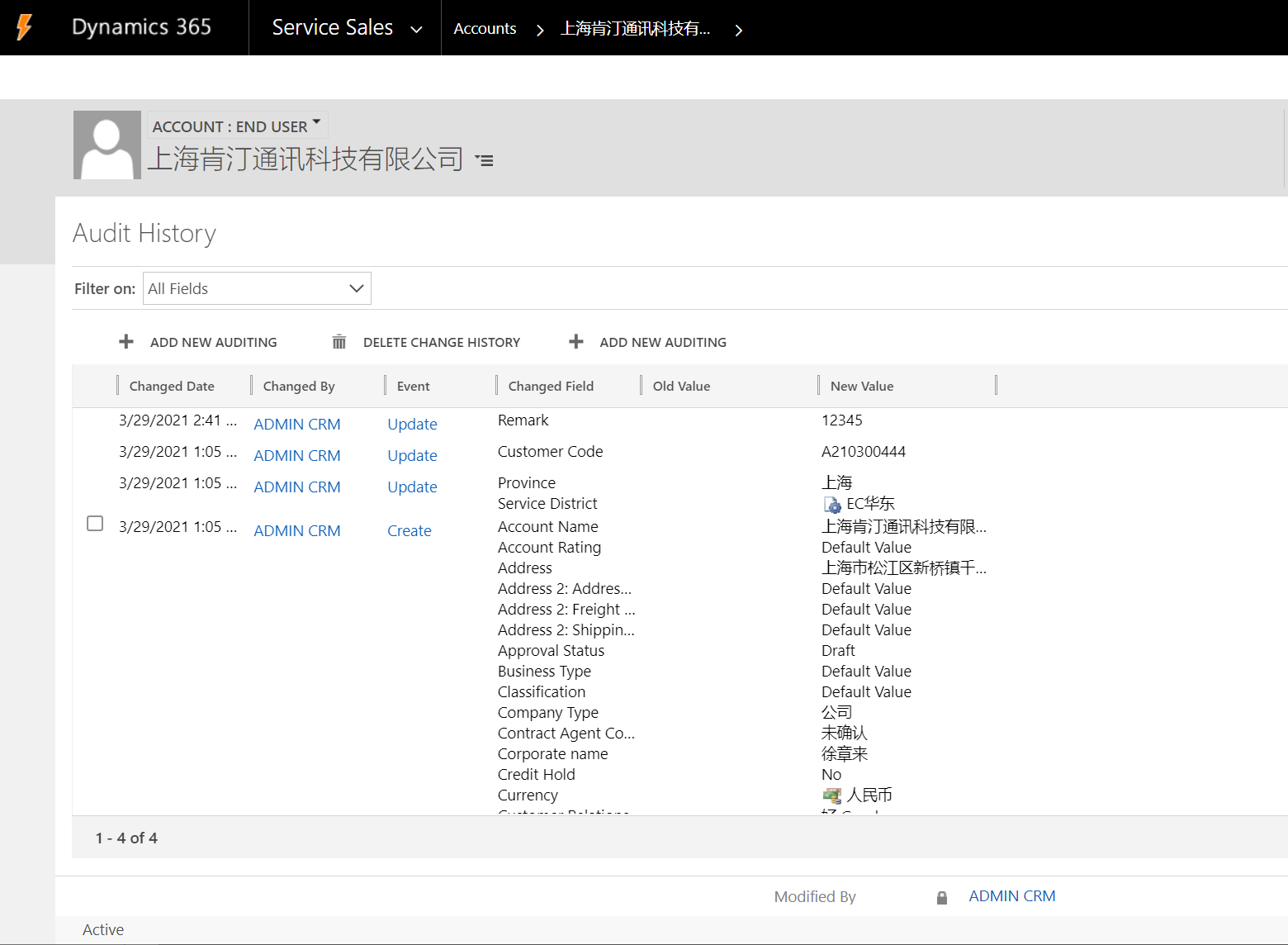Screen dimensions: 1288x945
Task: Tick the checkbox for the Create event row
Action: pos(95,524)
